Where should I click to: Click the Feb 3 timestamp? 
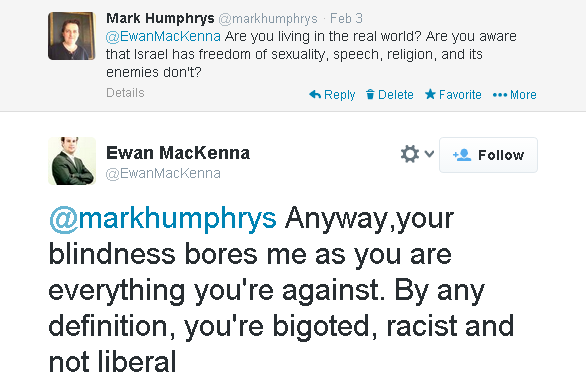346,18
